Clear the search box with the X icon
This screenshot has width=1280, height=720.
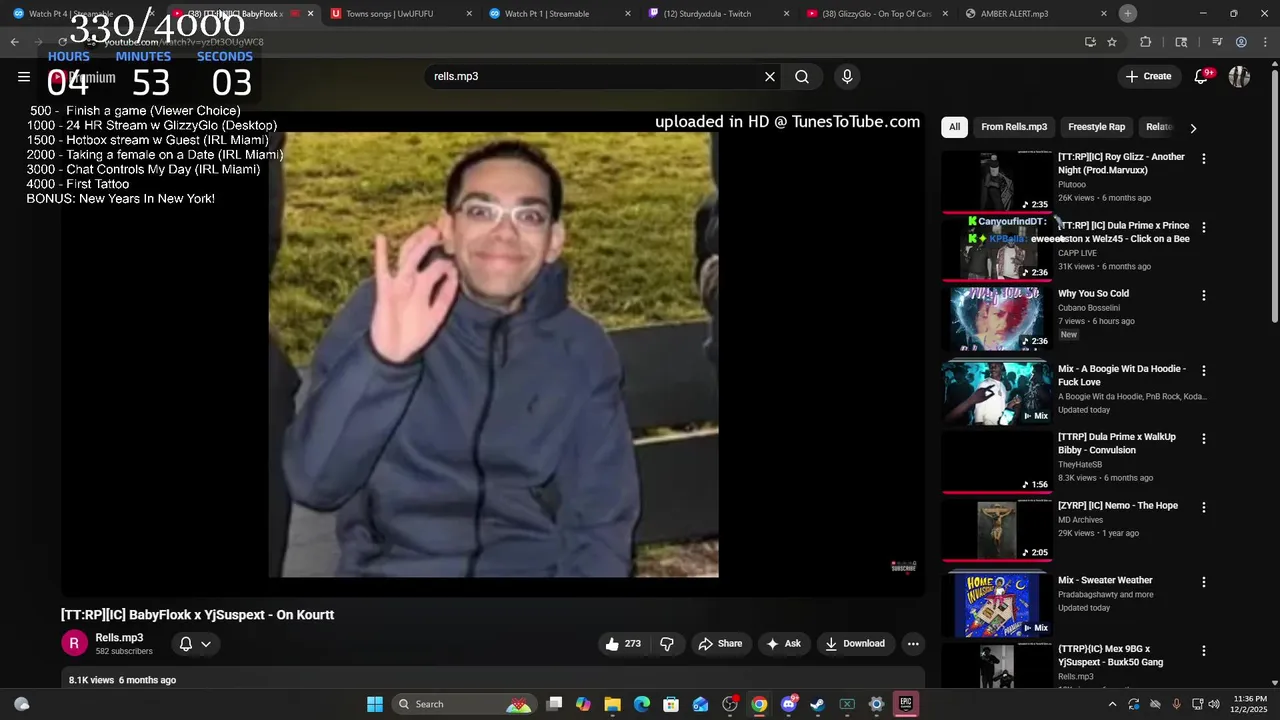click(x=770, y=77)
